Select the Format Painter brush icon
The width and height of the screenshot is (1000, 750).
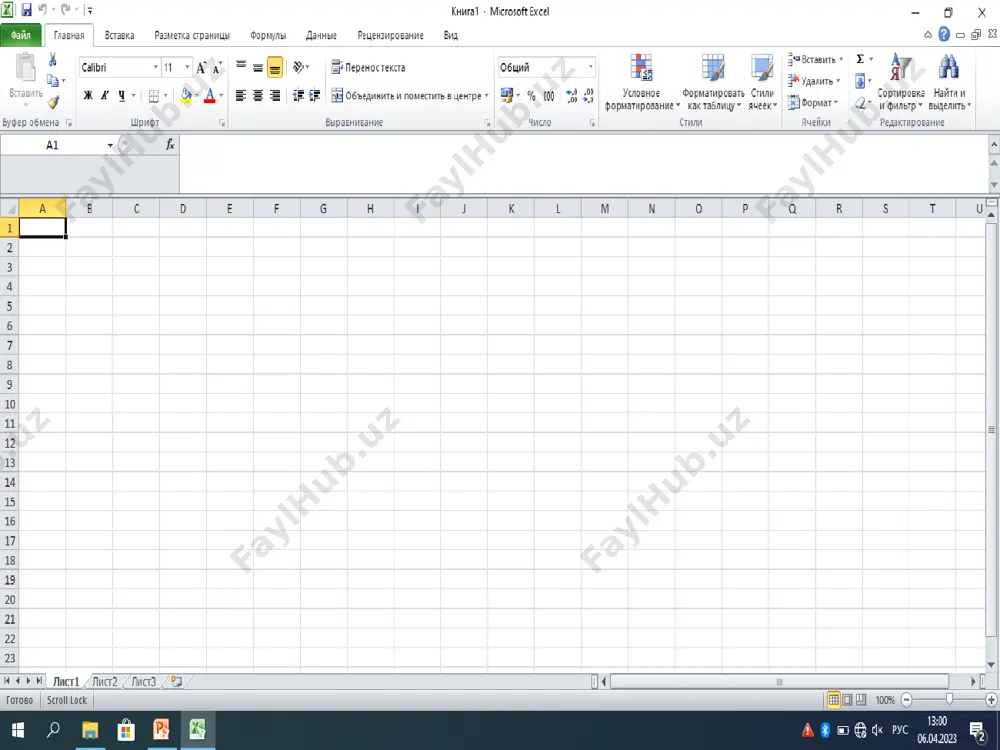tap(53, 102)
